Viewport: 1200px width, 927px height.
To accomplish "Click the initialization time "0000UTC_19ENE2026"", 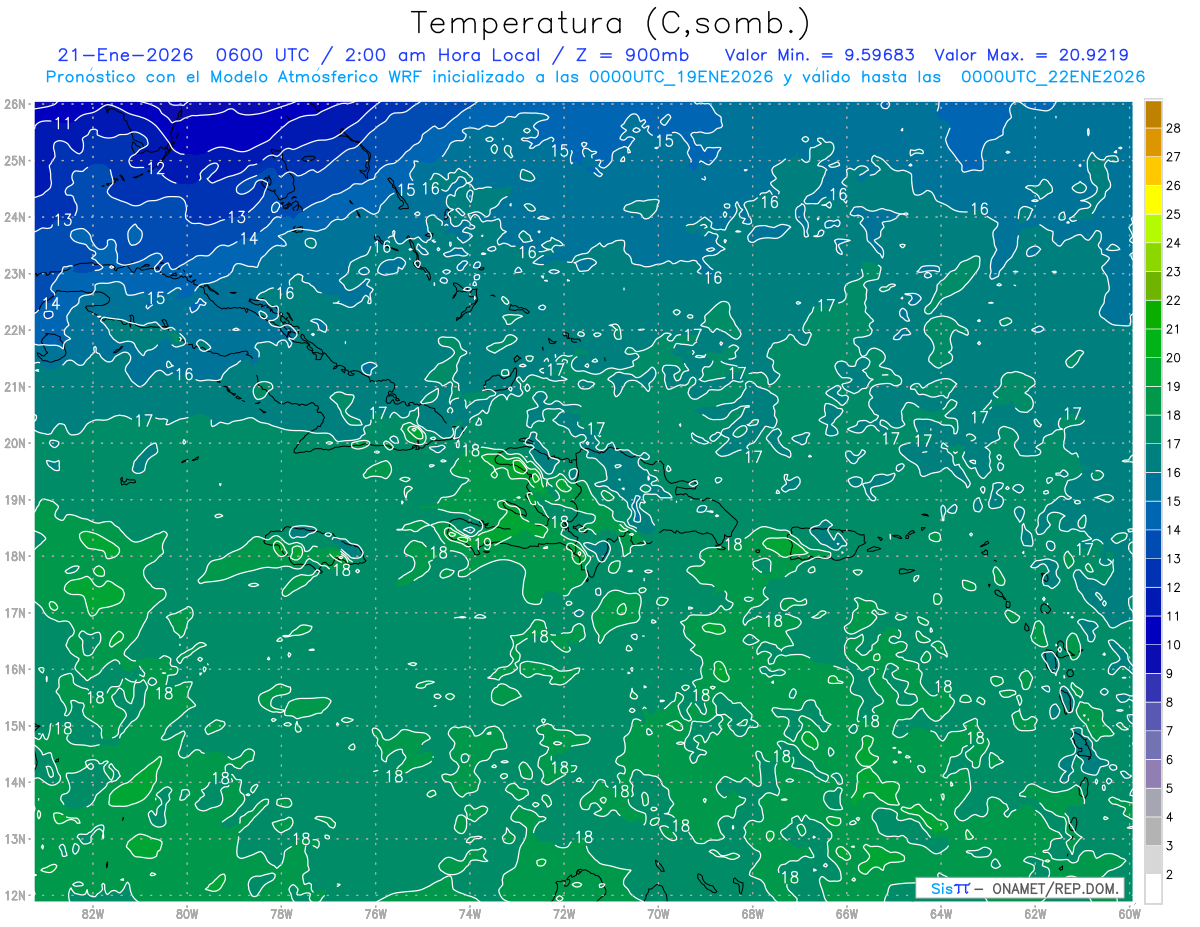I will pos(681,77).
